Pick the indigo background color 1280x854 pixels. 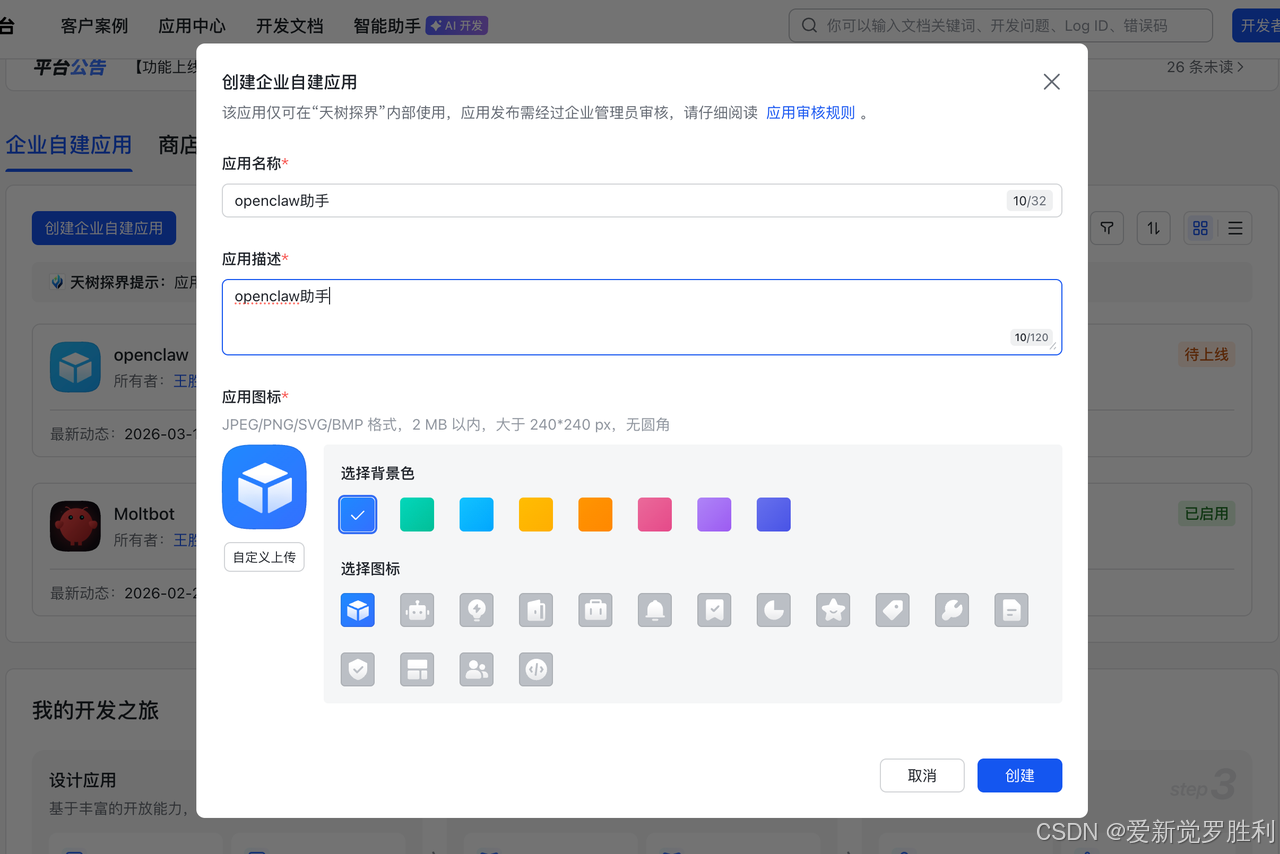(x=774, y=514)
